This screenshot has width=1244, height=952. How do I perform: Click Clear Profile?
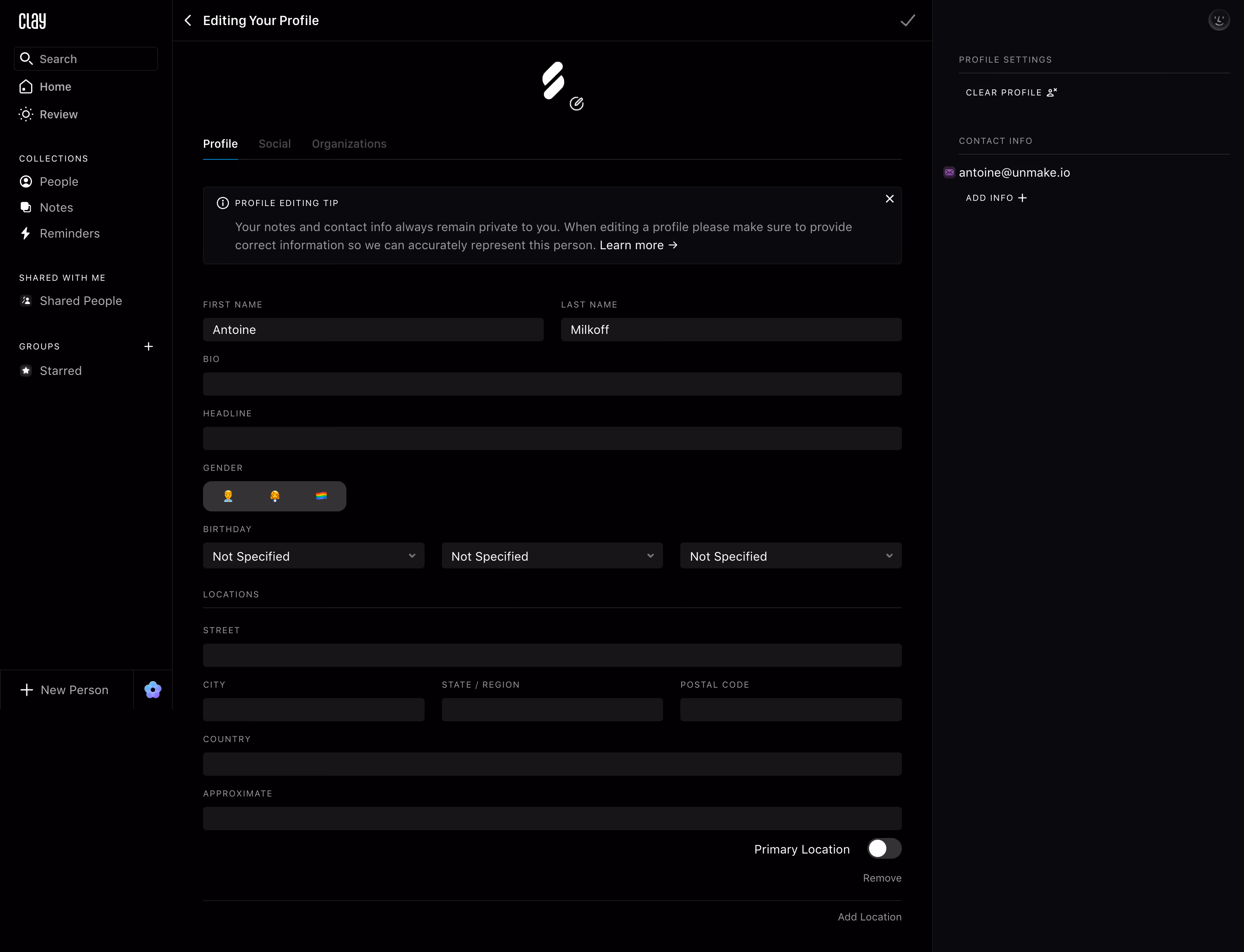click(1011, 92)
